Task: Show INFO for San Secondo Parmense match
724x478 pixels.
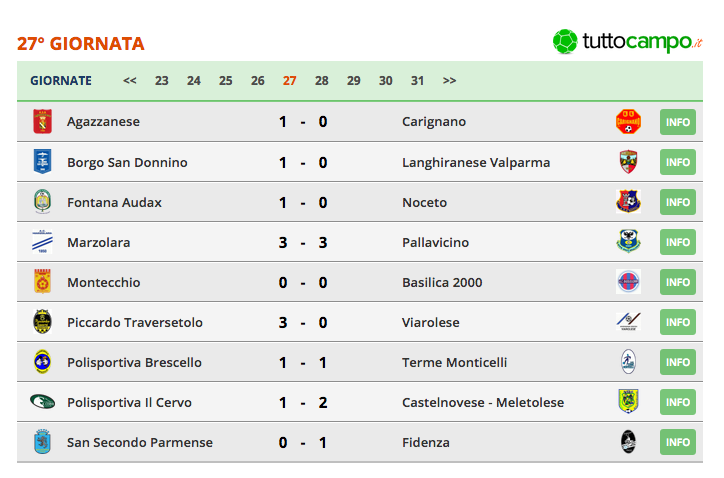Action: (678, 442)
